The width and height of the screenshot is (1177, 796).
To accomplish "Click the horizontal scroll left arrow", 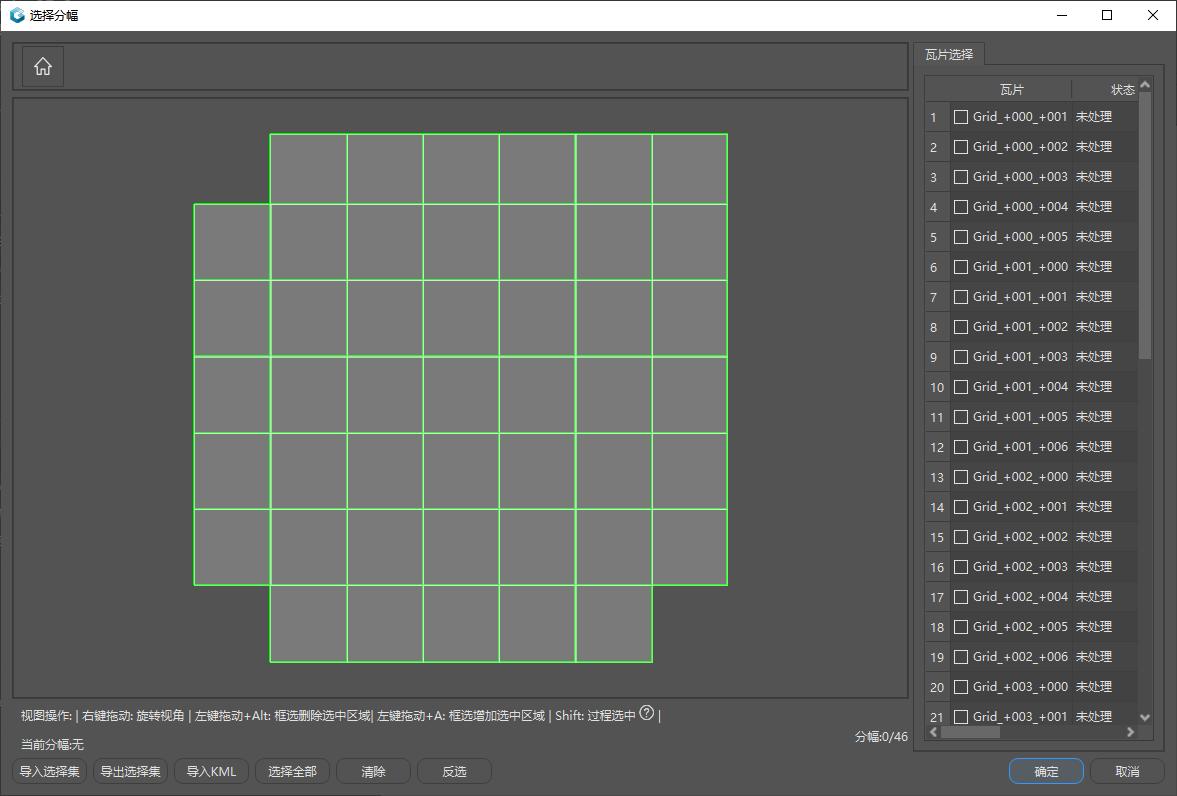I will 933,732.
